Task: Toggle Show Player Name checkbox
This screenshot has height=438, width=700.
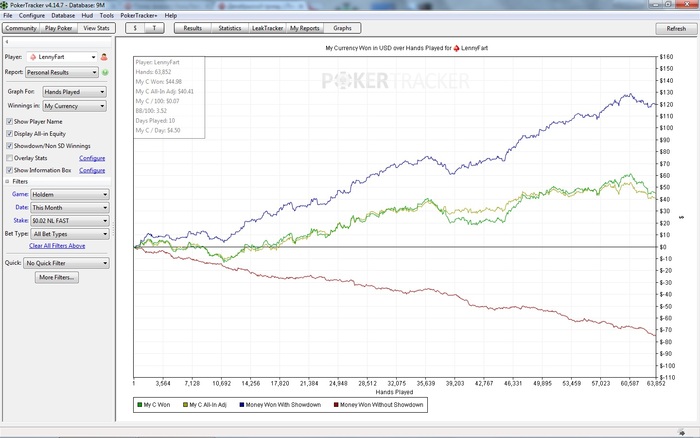Action: tap(9, 121)
